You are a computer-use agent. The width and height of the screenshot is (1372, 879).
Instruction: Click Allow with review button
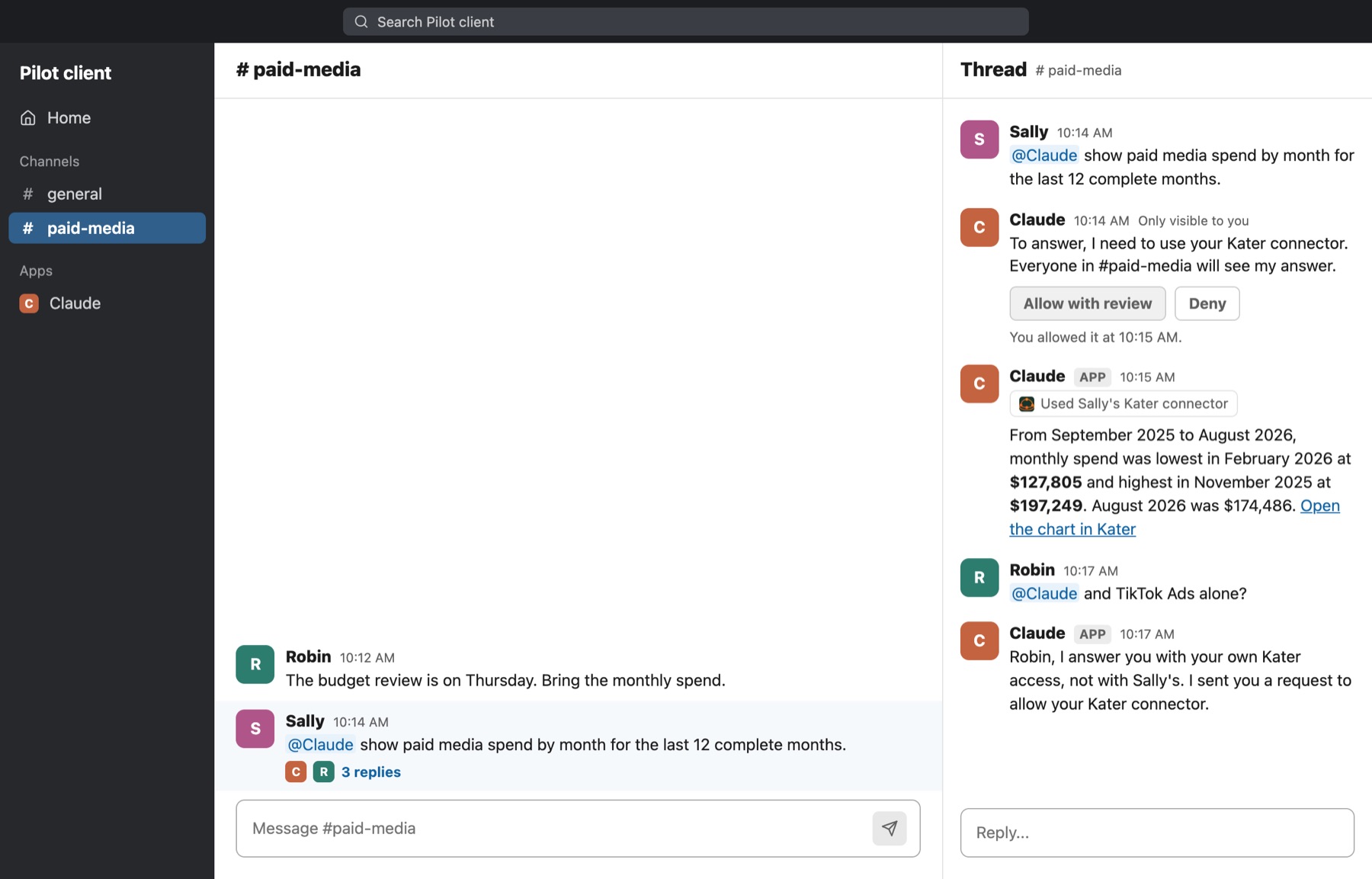click(1087, 303)
